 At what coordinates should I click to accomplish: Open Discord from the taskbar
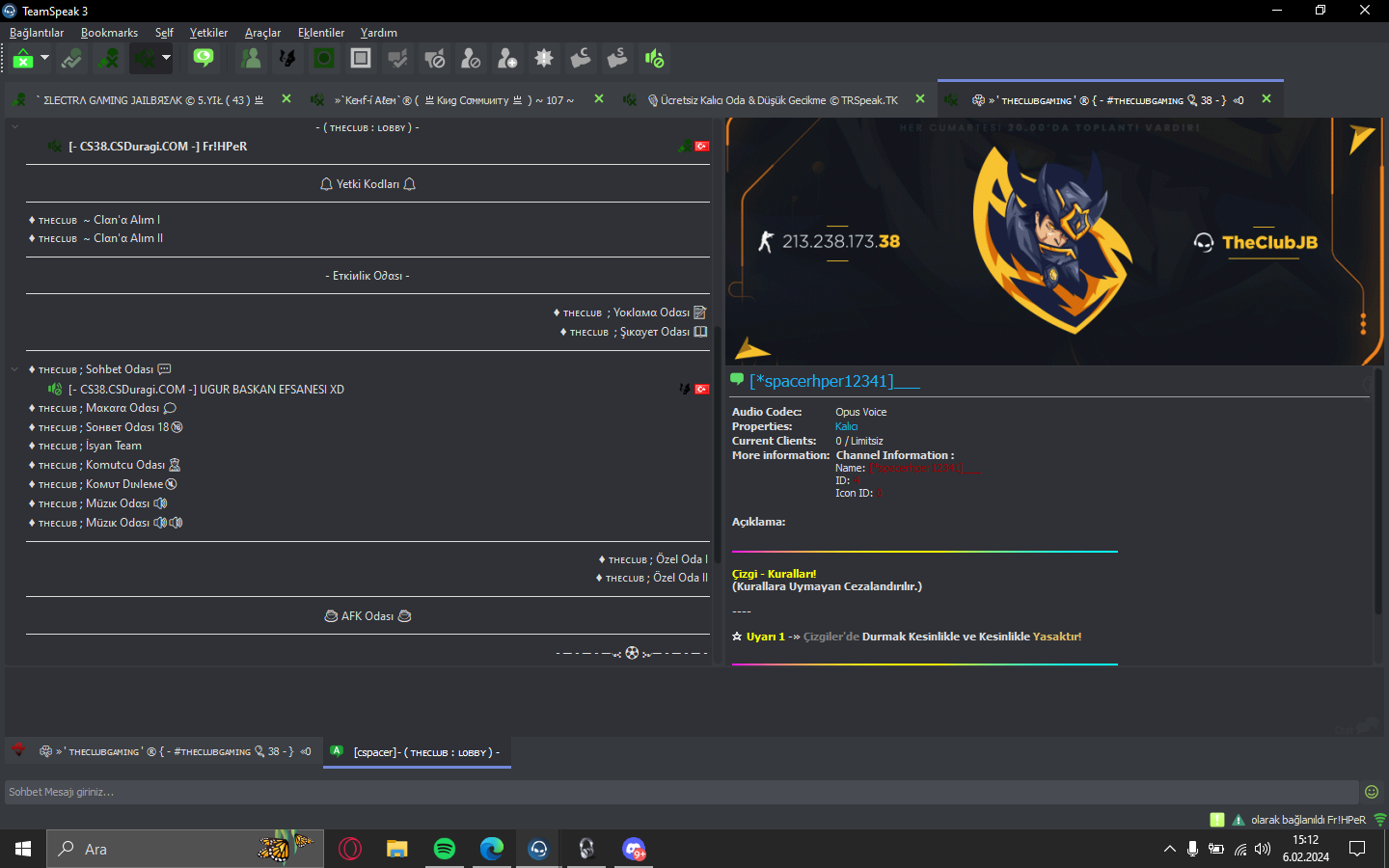(634, 849)
